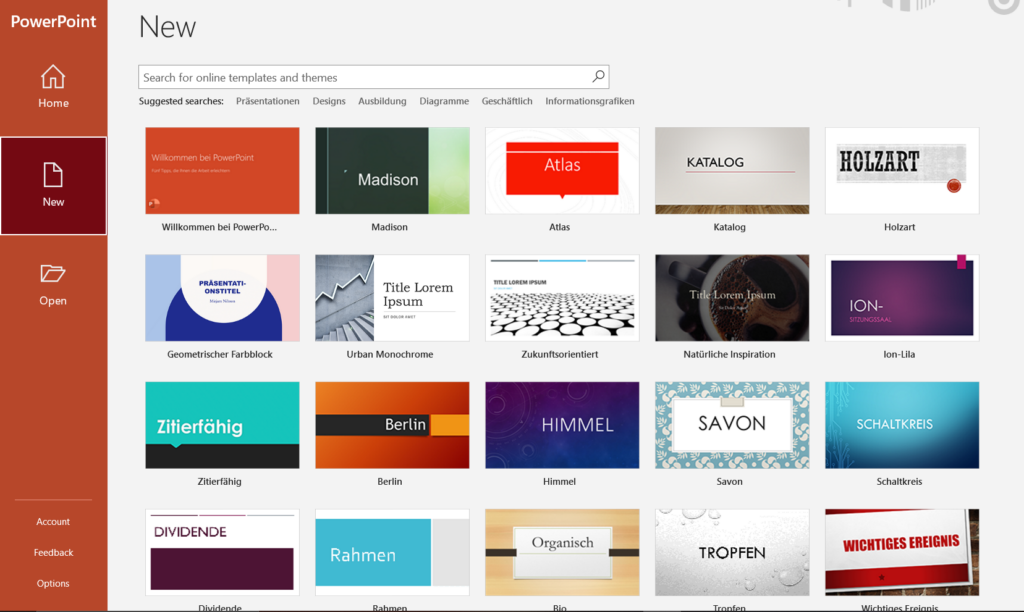Click the Geschäftlich suggested search
The height and width of the screenshot is (612, 1024).
[x=507, y=101]
